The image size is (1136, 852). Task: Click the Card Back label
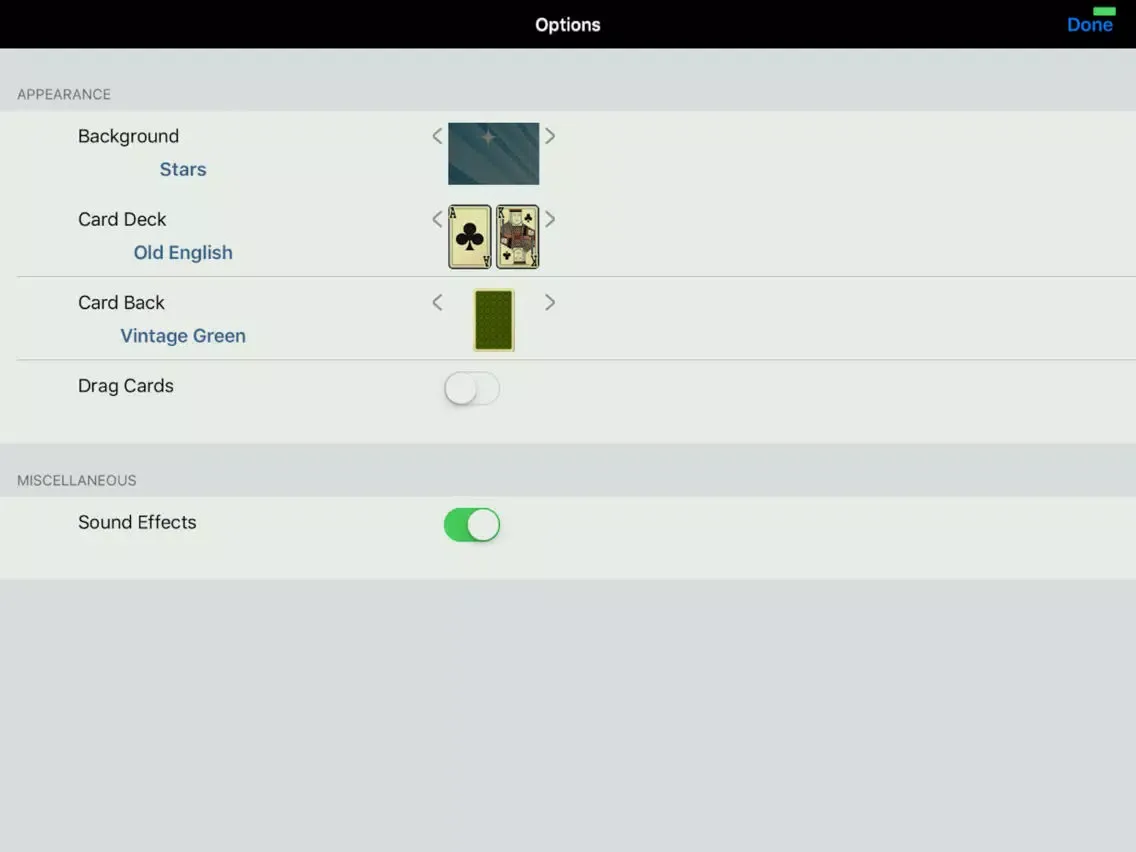(x=121, y=303)
